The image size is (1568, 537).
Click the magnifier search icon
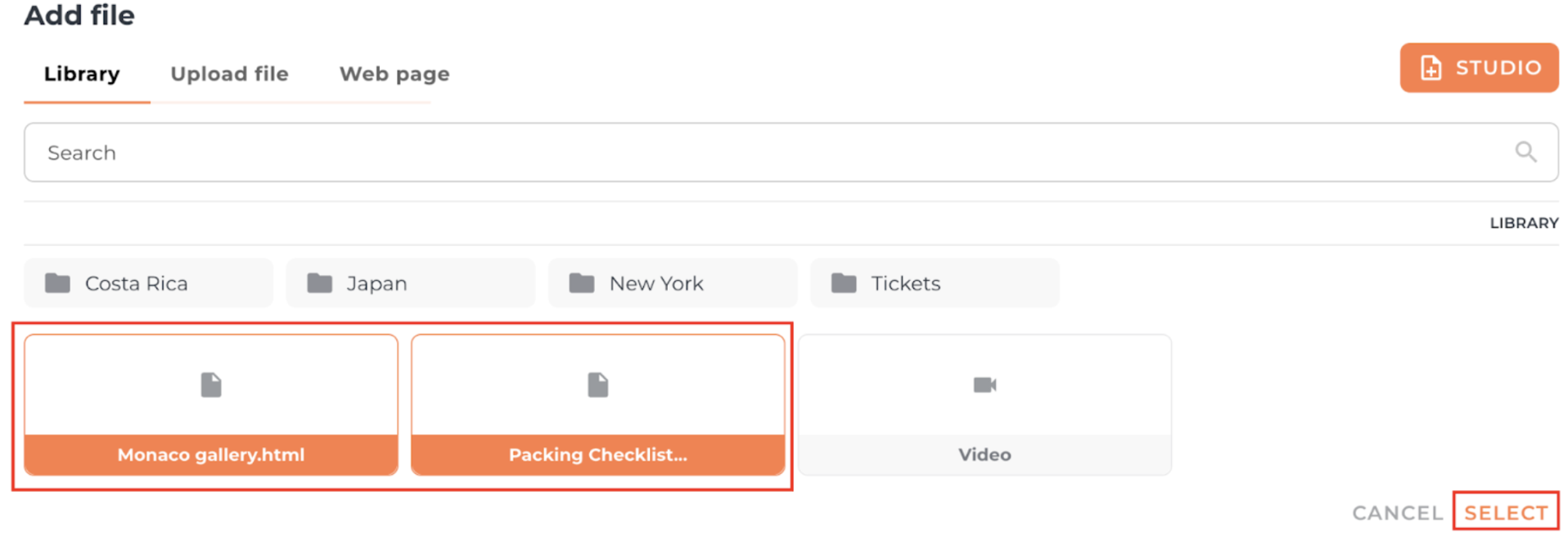(1525, 151)
